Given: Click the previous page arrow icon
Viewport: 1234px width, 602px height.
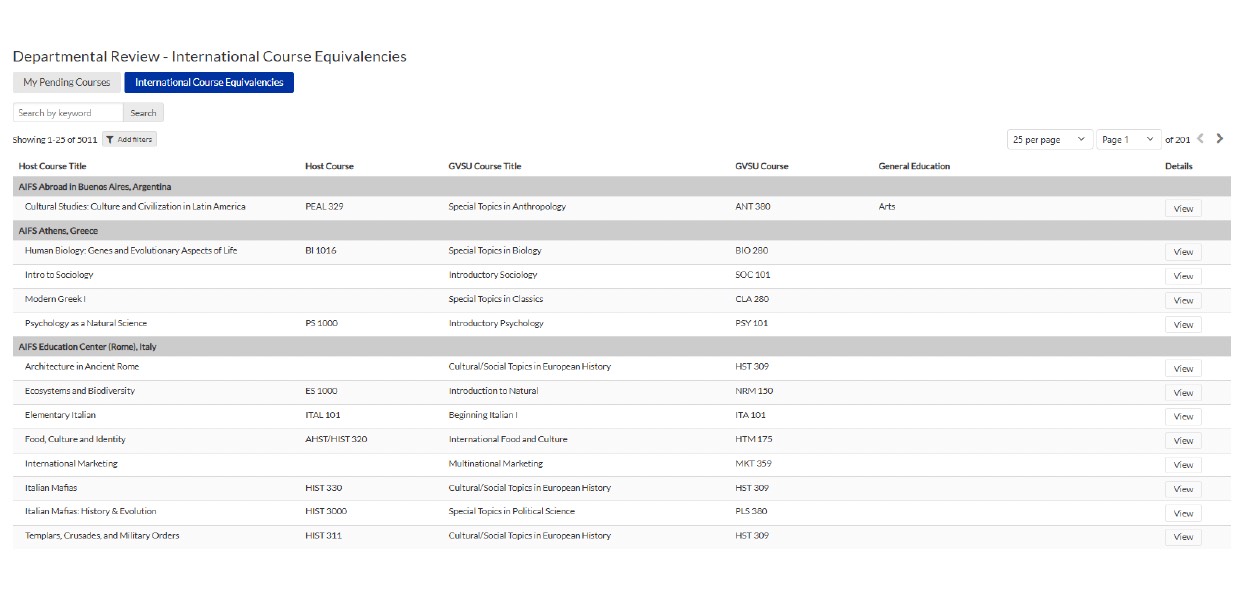Looking at the screenshot, I should pos(1201,139).
